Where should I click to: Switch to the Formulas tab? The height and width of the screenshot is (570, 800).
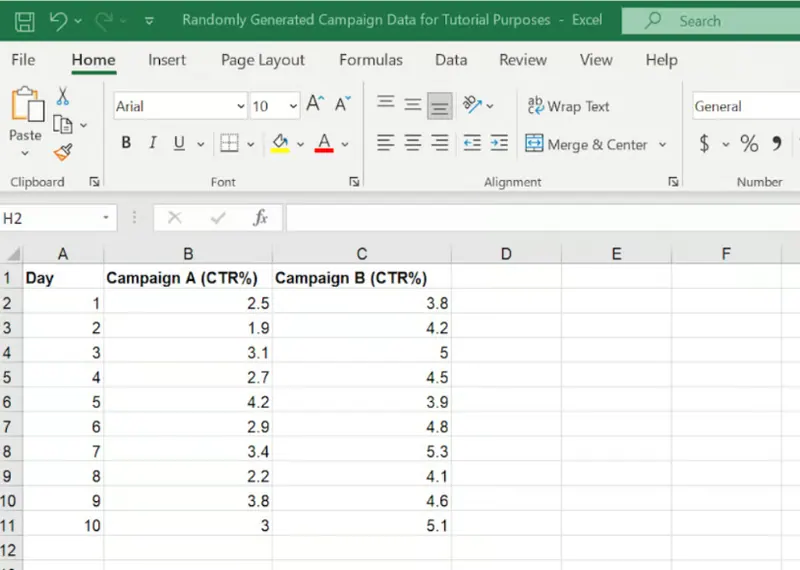tap(371, 60)
